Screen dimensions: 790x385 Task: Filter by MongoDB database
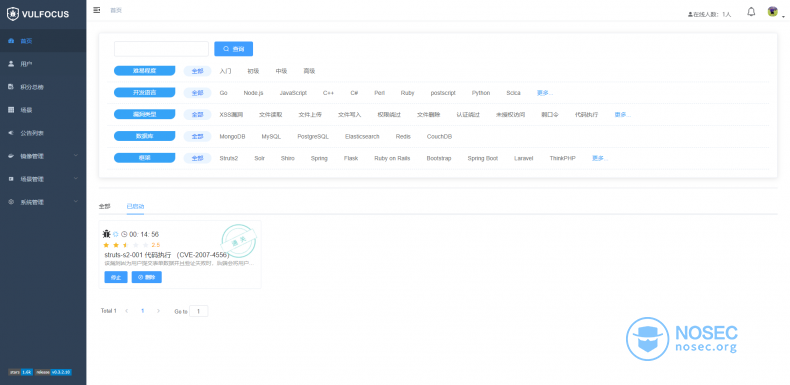(232, 137)
